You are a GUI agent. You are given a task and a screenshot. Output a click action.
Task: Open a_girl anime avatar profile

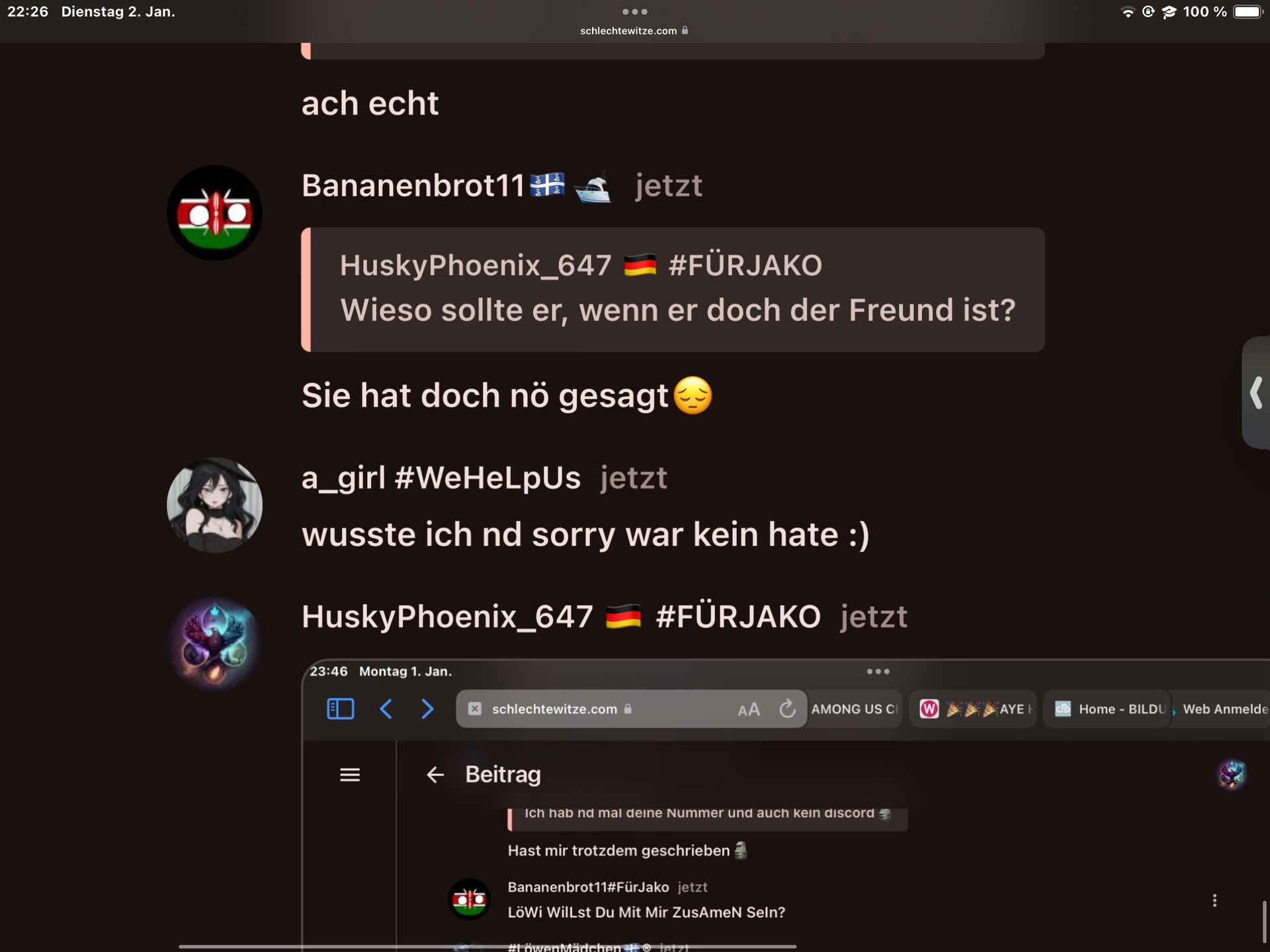pos(214,505)
